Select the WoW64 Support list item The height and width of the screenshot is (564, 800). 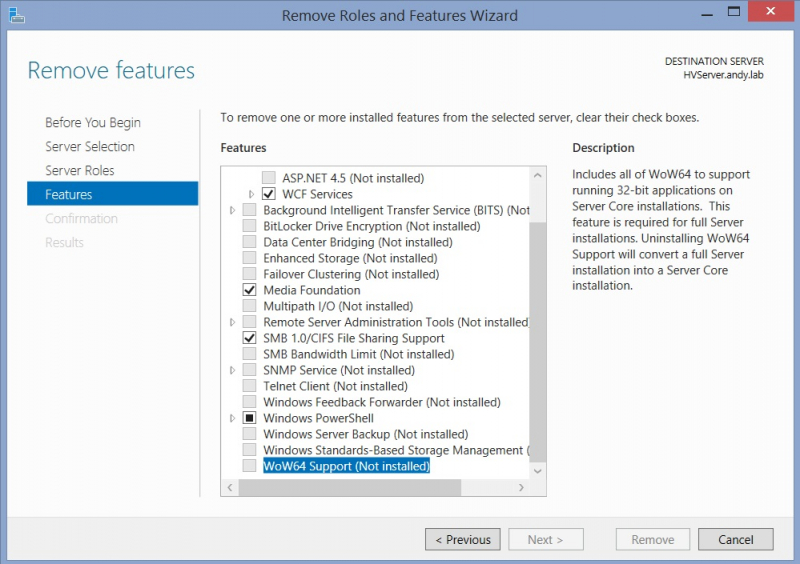click(x=346, y=466)
